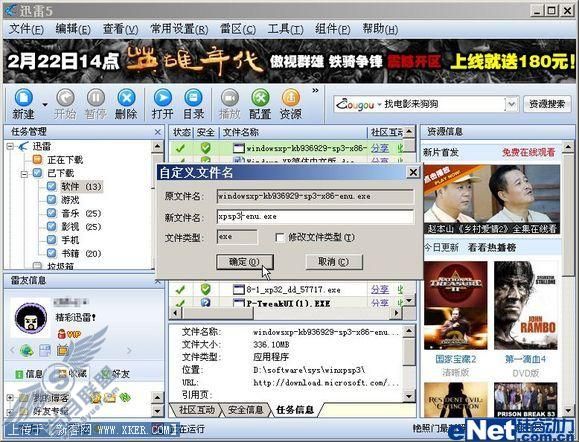Image resolution: width=579 pixels, height=442 pixels.
Task: Toggle the 软件 category checkbox
Action: pyautogui.click(x=51, y=186)
